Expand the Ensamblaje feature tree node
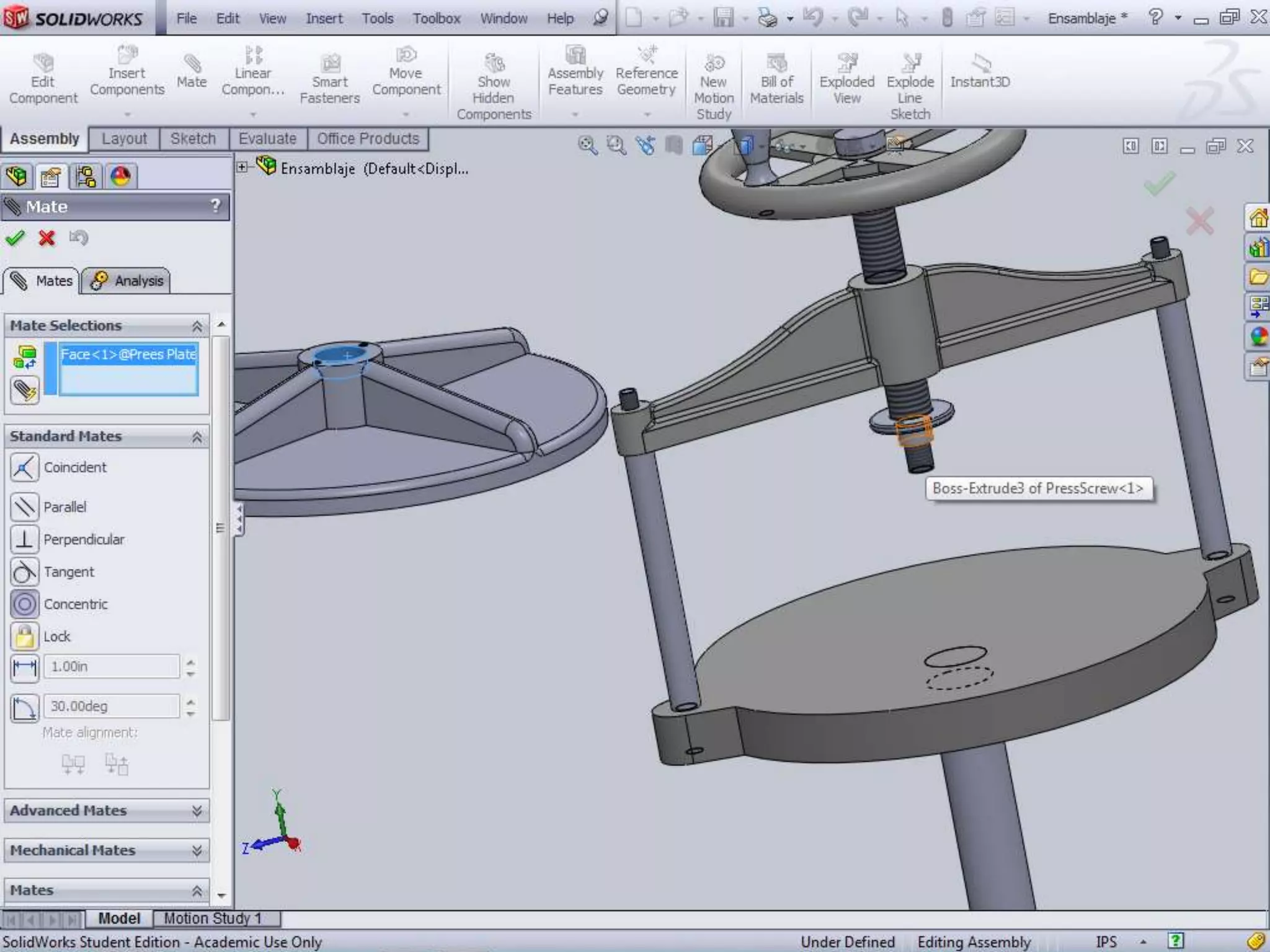 tap(242, 167)
